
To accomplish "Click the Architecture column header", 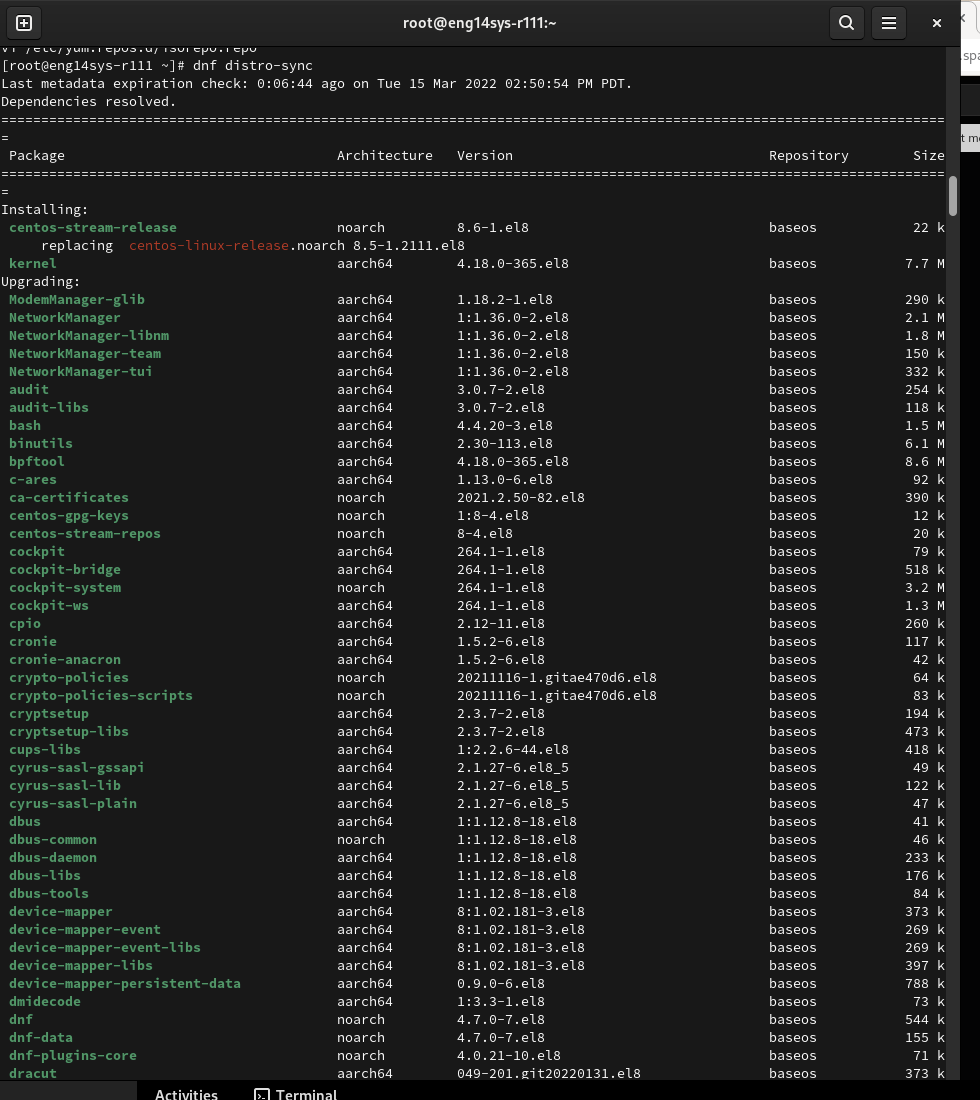I will 384,156.
